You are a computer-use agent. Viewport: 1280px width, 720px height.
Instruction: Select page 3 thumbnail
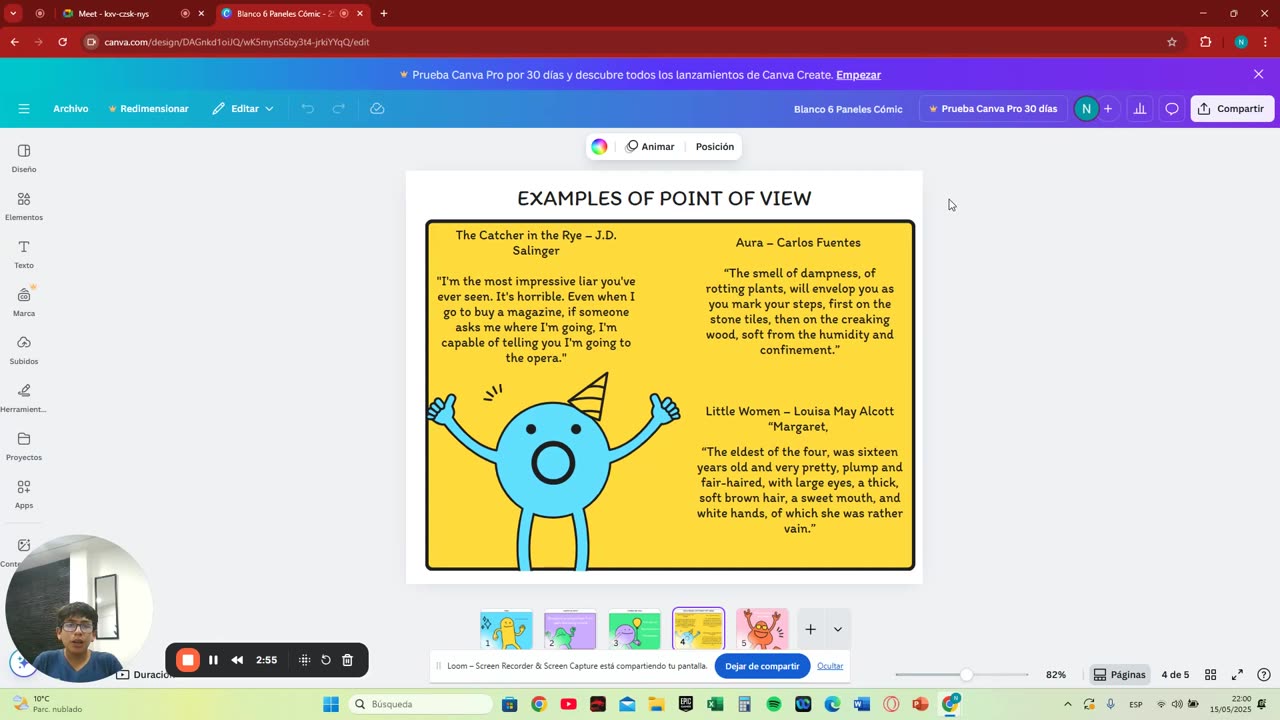634,629
